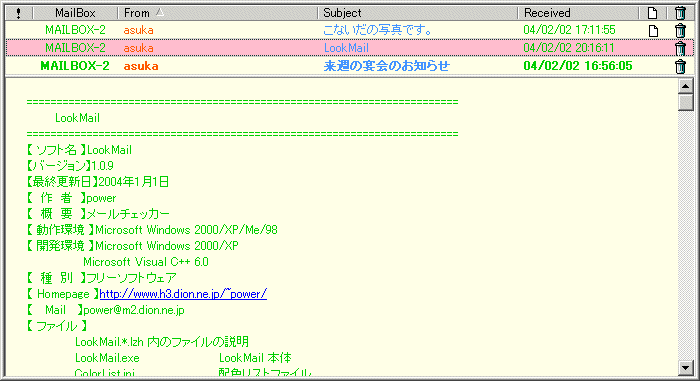
Task: Click MAILBOX-2 in the highlighted 20:16:11 row
Action: (x=75, y=48)
